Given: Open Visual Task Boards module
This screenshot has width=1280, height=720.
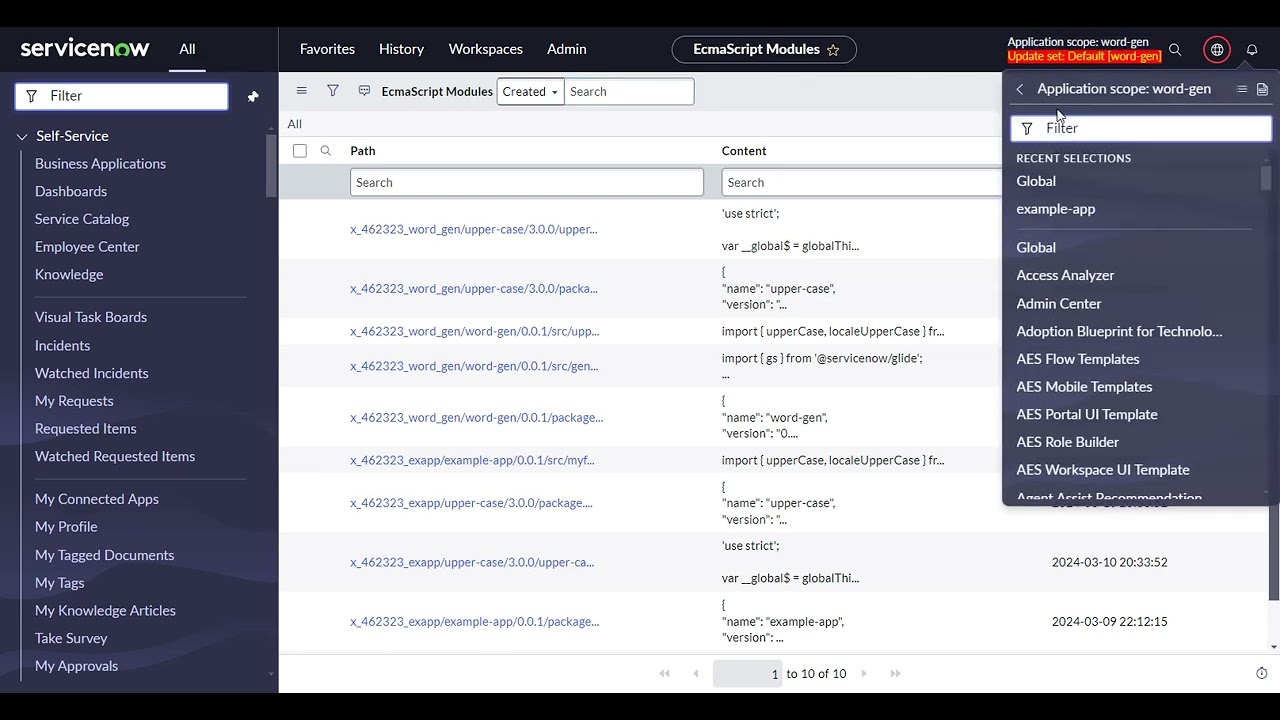Looking at the screenshot, I should click(x=91, y=317).
